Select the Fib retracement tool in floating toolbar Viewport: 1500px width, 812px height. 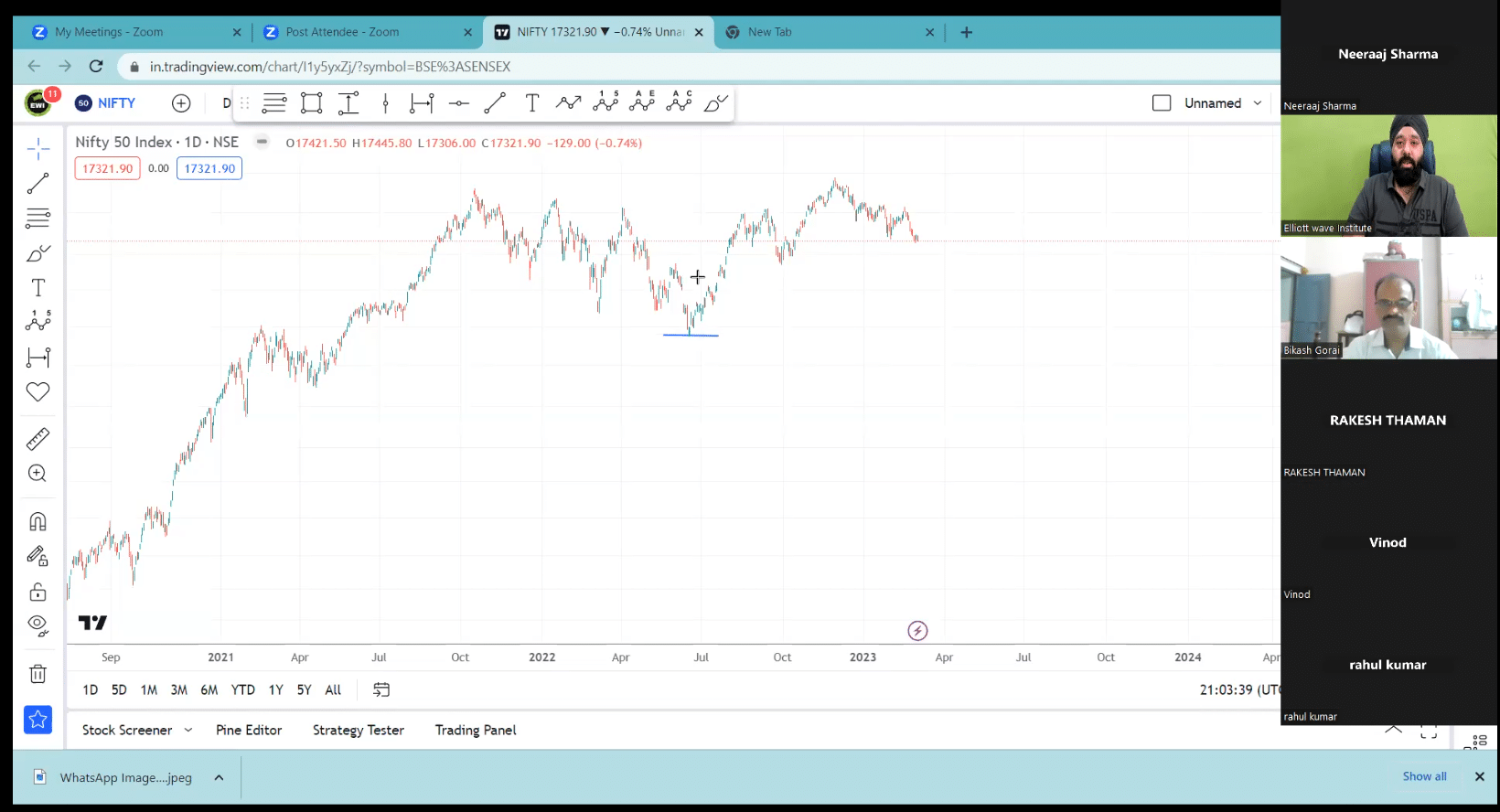pyautogui.click(x=274, y=103)
